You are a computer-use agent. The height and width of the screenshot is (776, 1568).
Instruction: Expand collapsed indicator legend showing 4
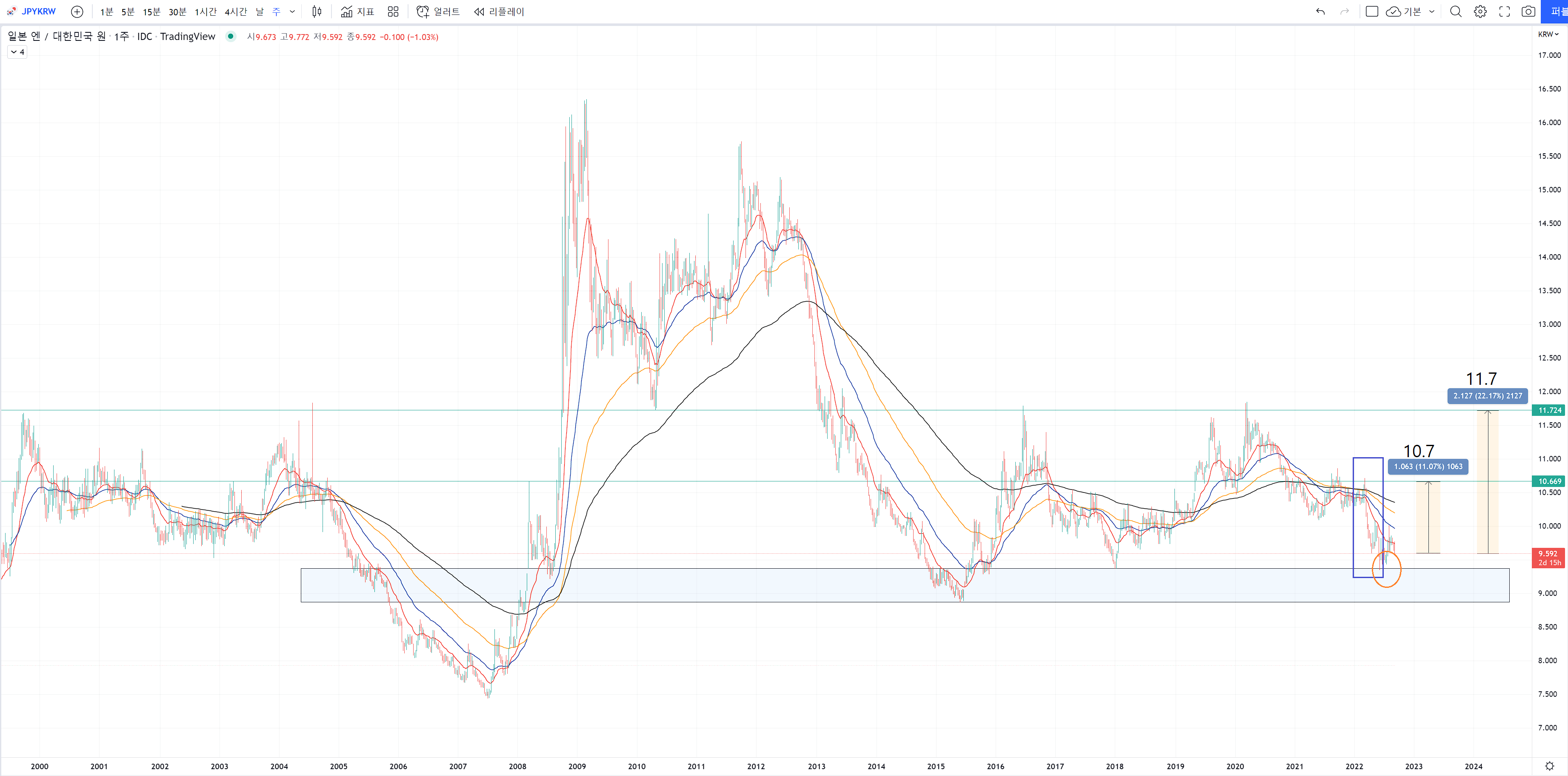pos(17,52)
